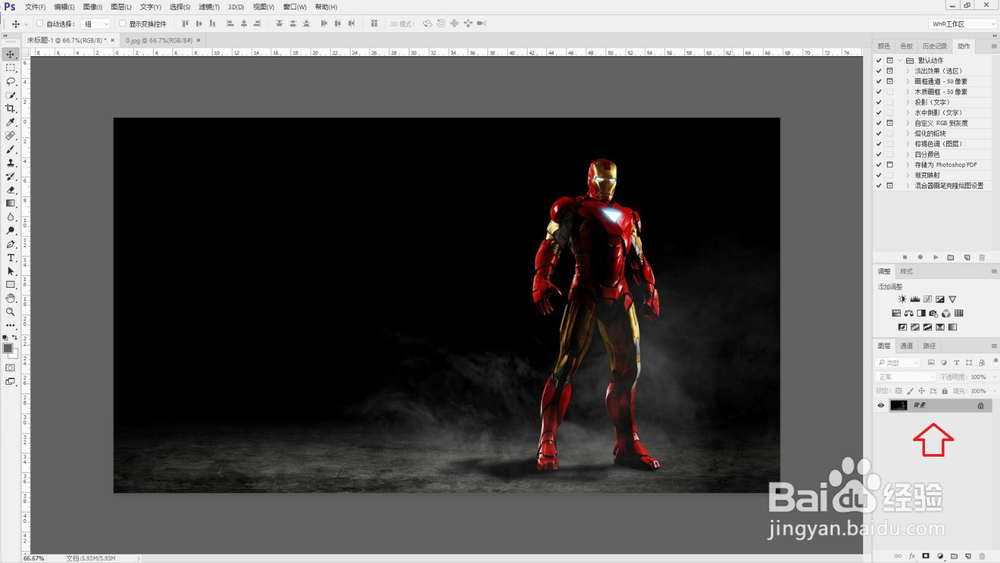Hide the 背景 layer with eye icon
This screenshot has width=1000, height=563.
(881, 406)
